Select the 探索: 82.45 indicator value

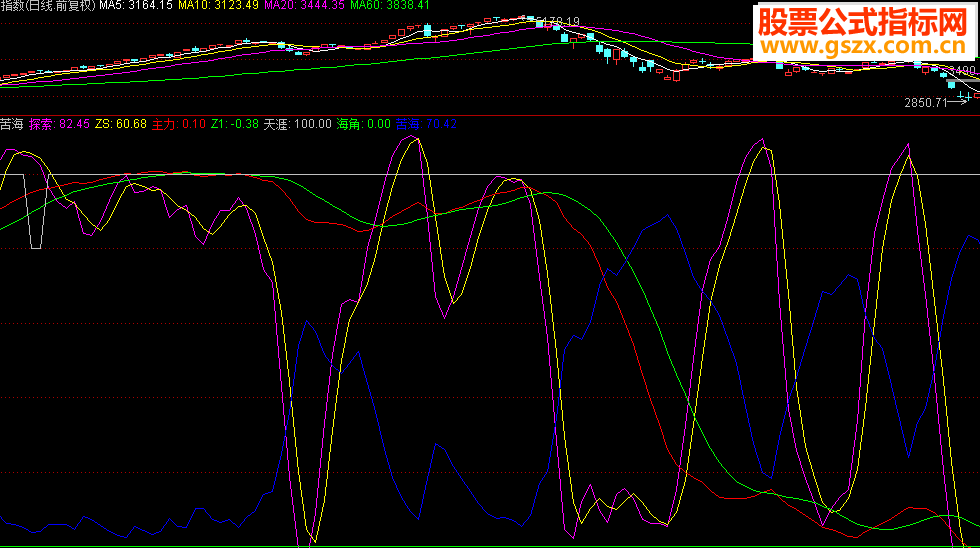(59, 124)
